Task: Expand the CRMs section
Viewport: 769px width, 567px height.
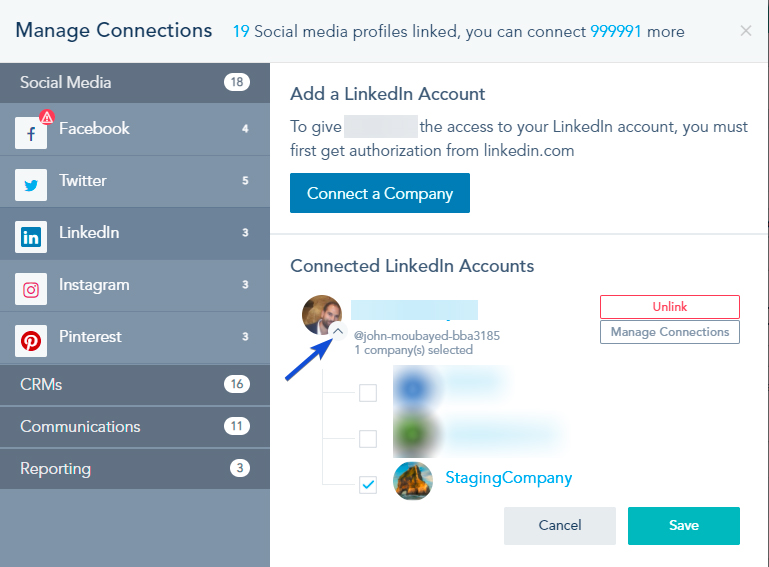Action: coord(135,385)
